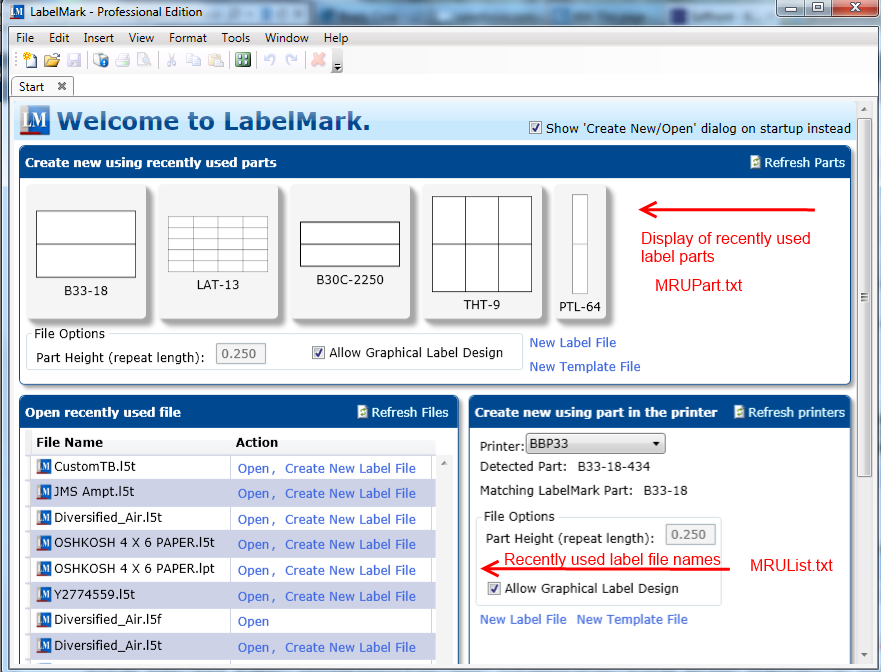Disable 'Allow Graphical Label Design' in File Options
This screenshot has height=672, width=881.
tap(318, 351)
